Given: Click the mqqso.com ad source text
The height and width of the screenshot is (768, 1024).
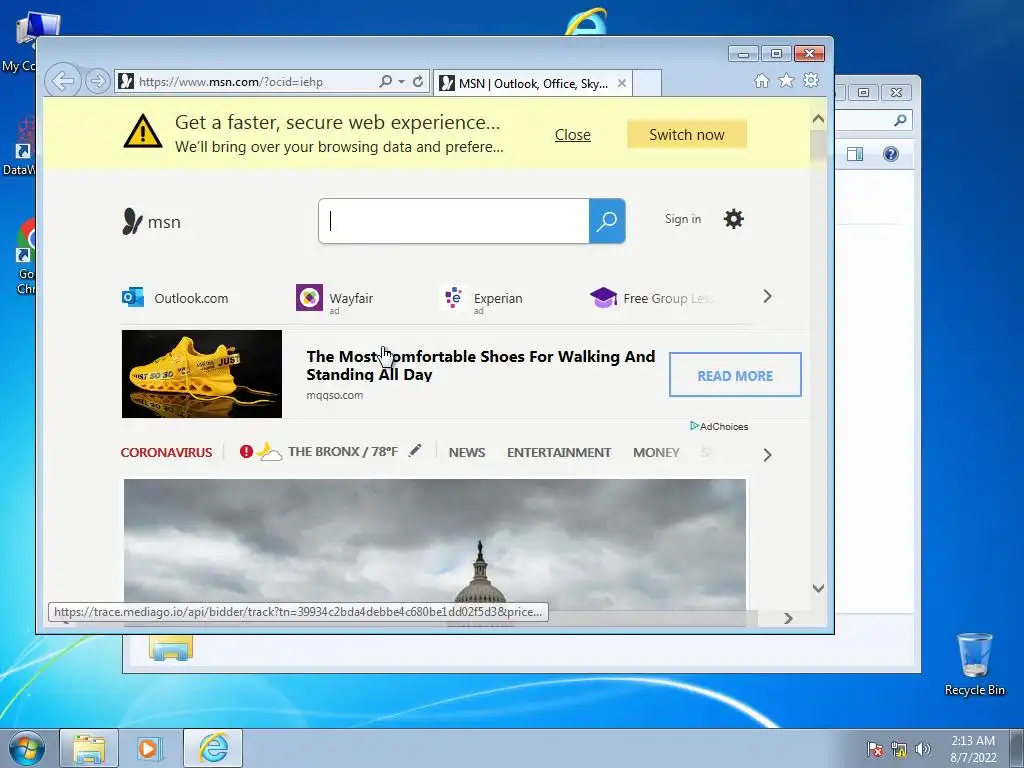Looking at the screenshot, I should [x=334, y=395].
